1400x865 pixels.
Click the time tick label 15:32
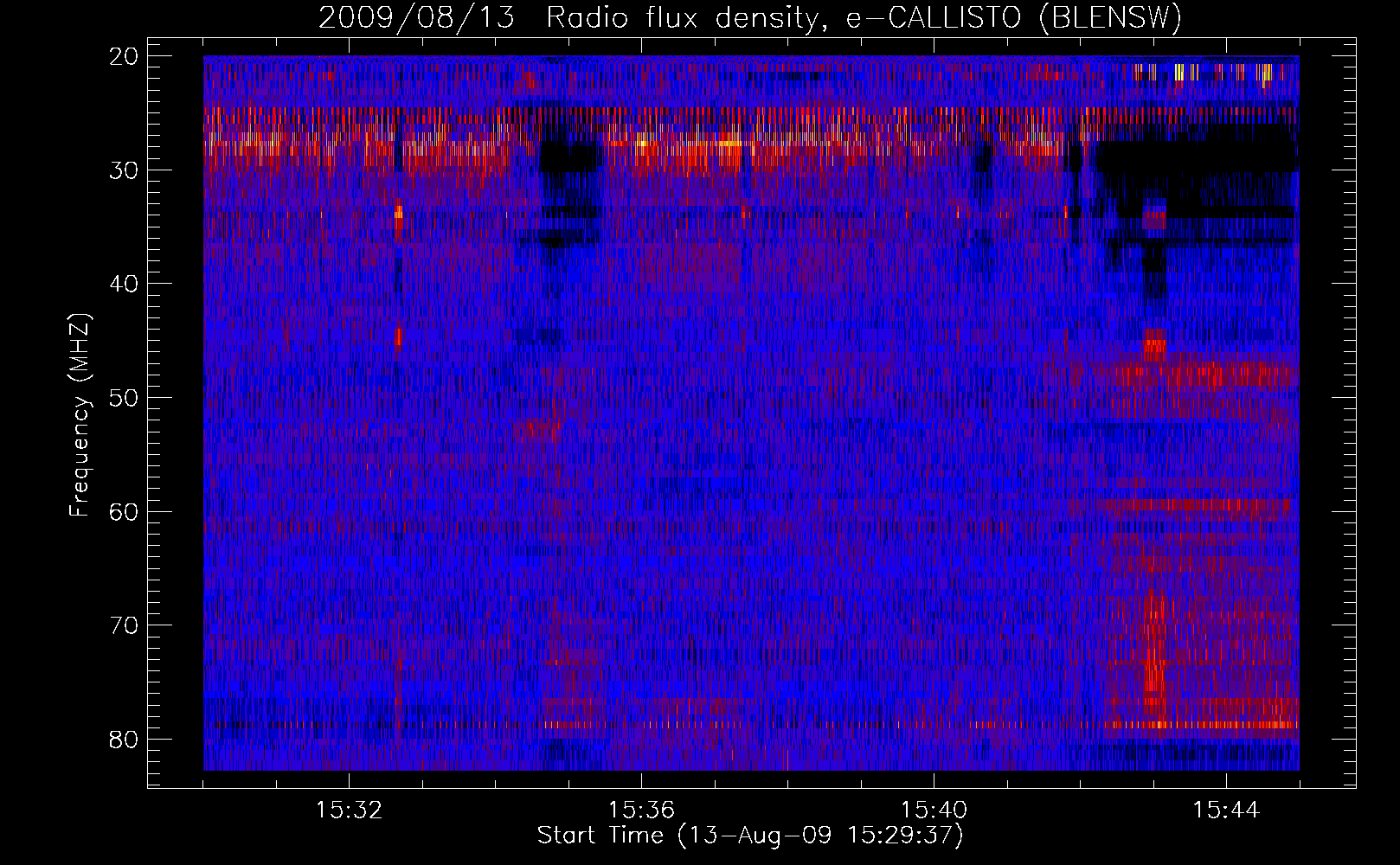click(x=349, y=811)
